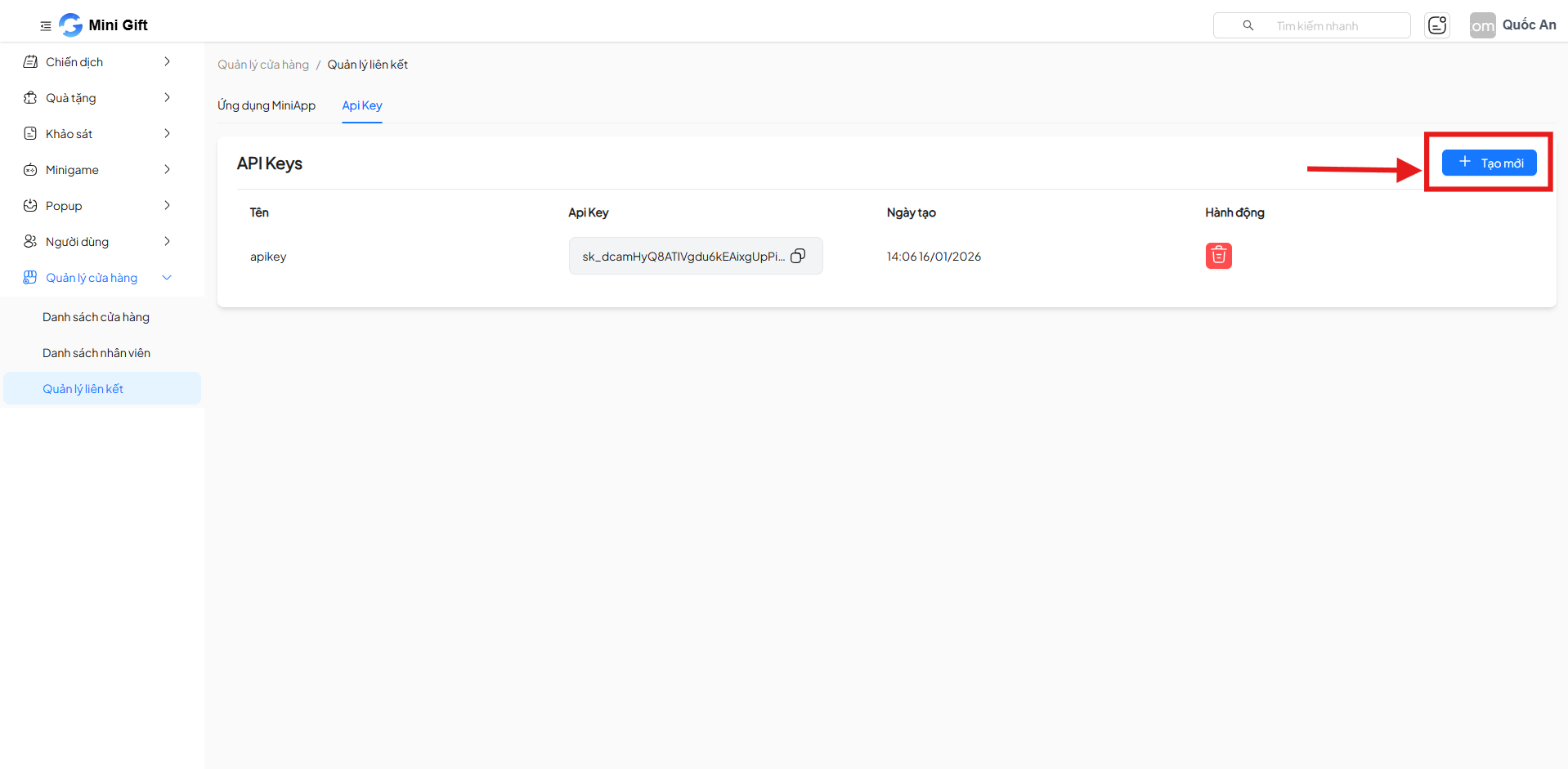Focus the Tìm kiếm nhanh search field
1568x769 pixels.
[x=1311, y=25]
